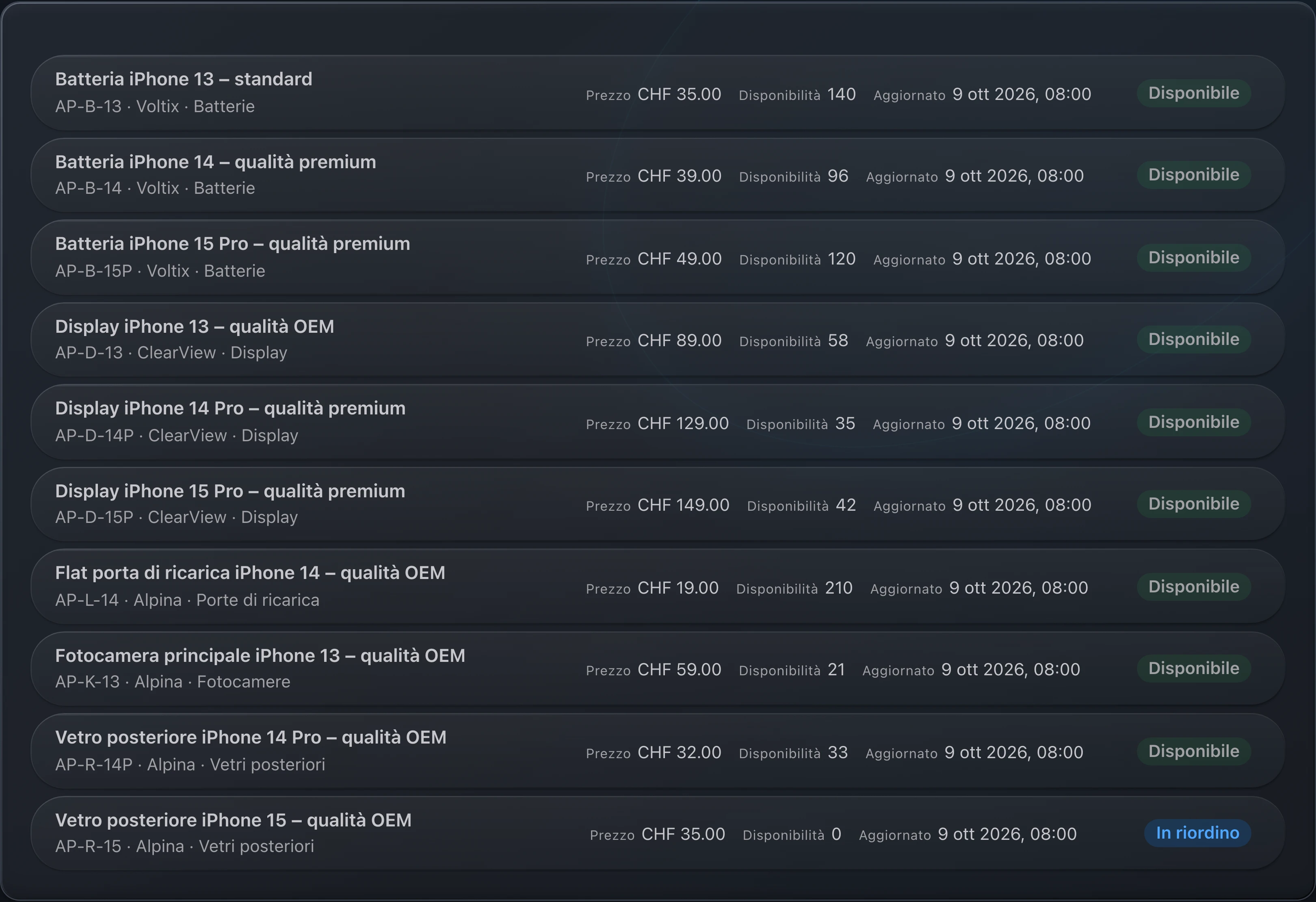
Task: Open Flat porta di ricarica iPhone 14 item
Action: tap(658, 586)
